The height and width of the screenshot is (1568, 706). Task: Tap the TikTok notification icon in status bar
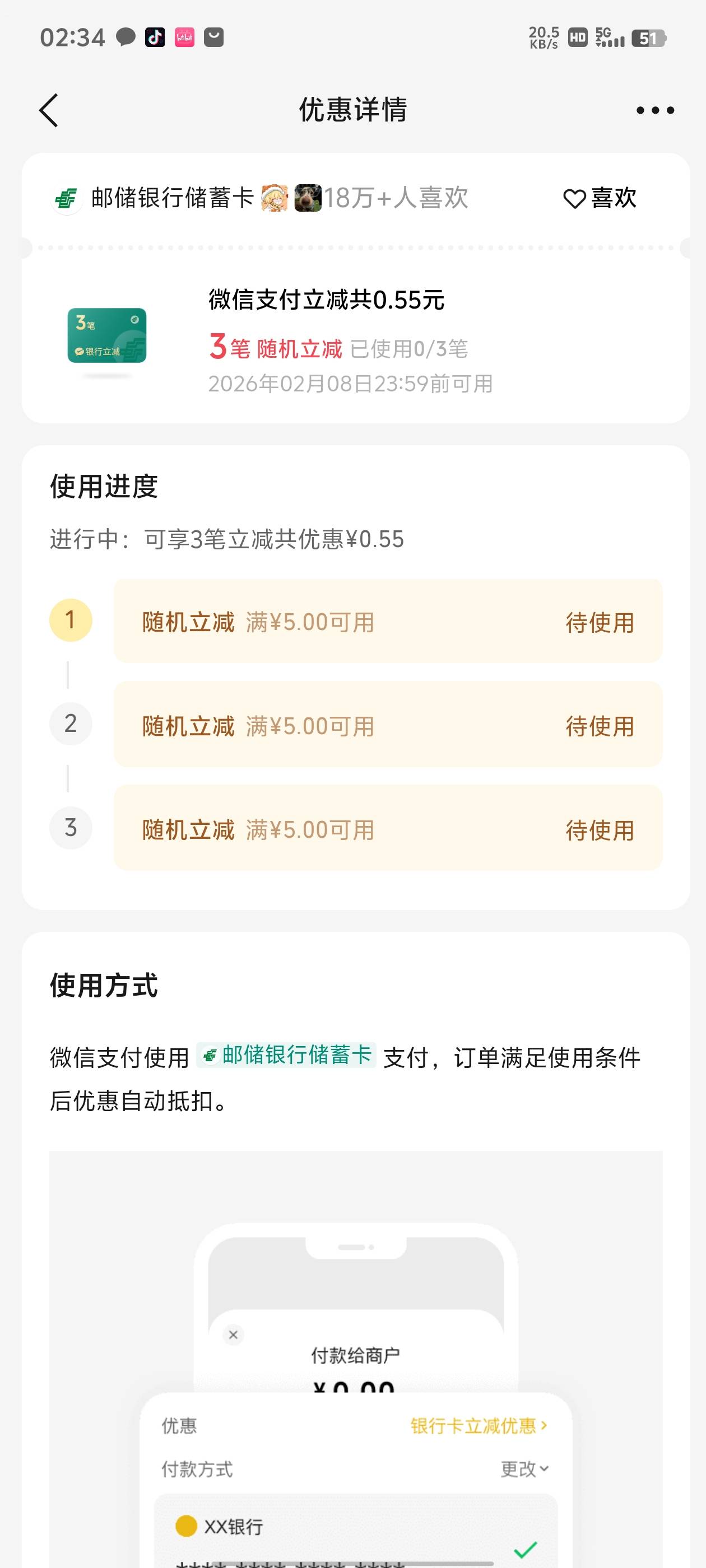click(x=155, y=38)
